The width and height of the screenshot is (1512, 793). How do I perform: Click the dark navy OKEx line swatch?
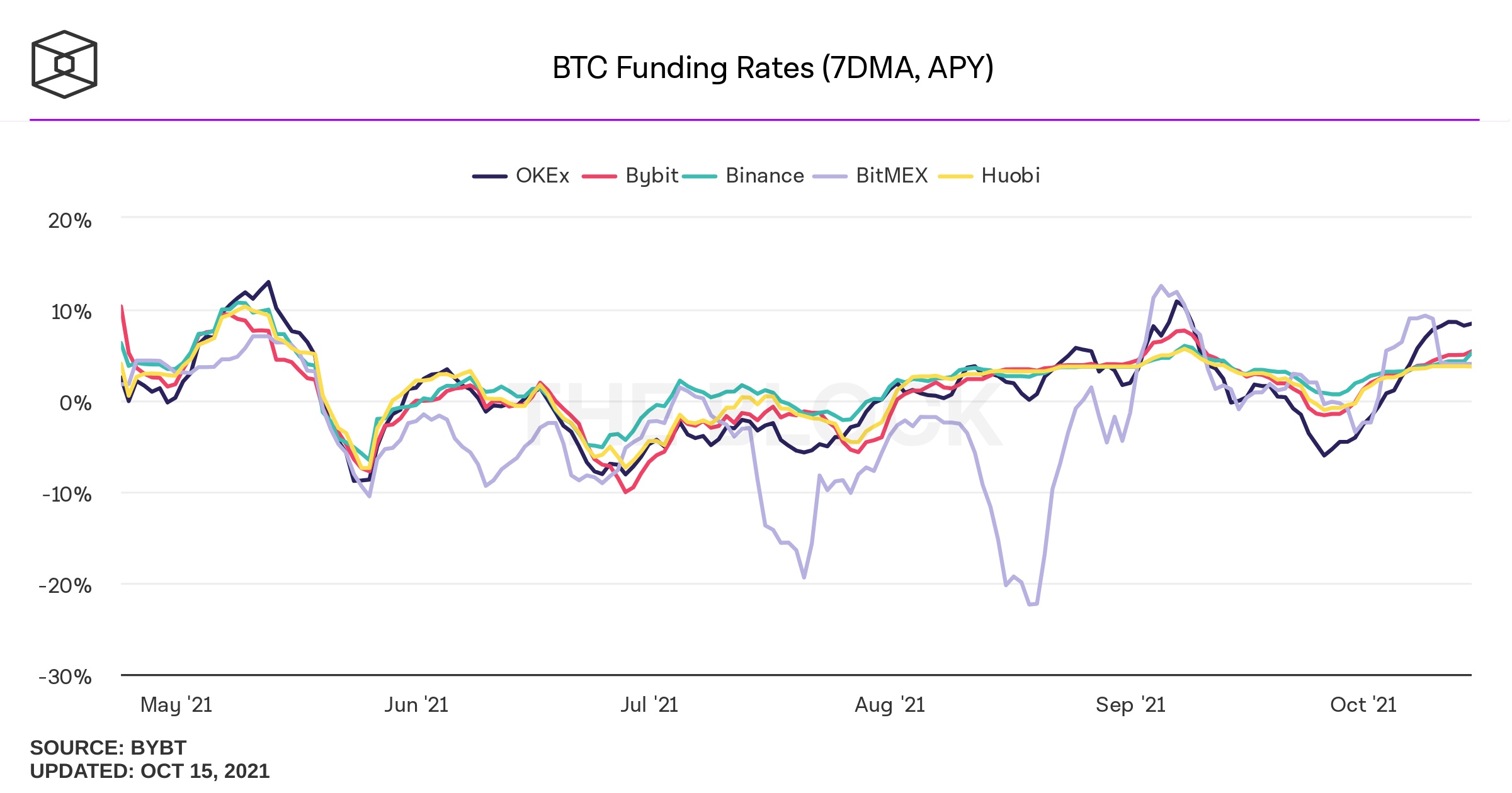[x=490, y=176]
